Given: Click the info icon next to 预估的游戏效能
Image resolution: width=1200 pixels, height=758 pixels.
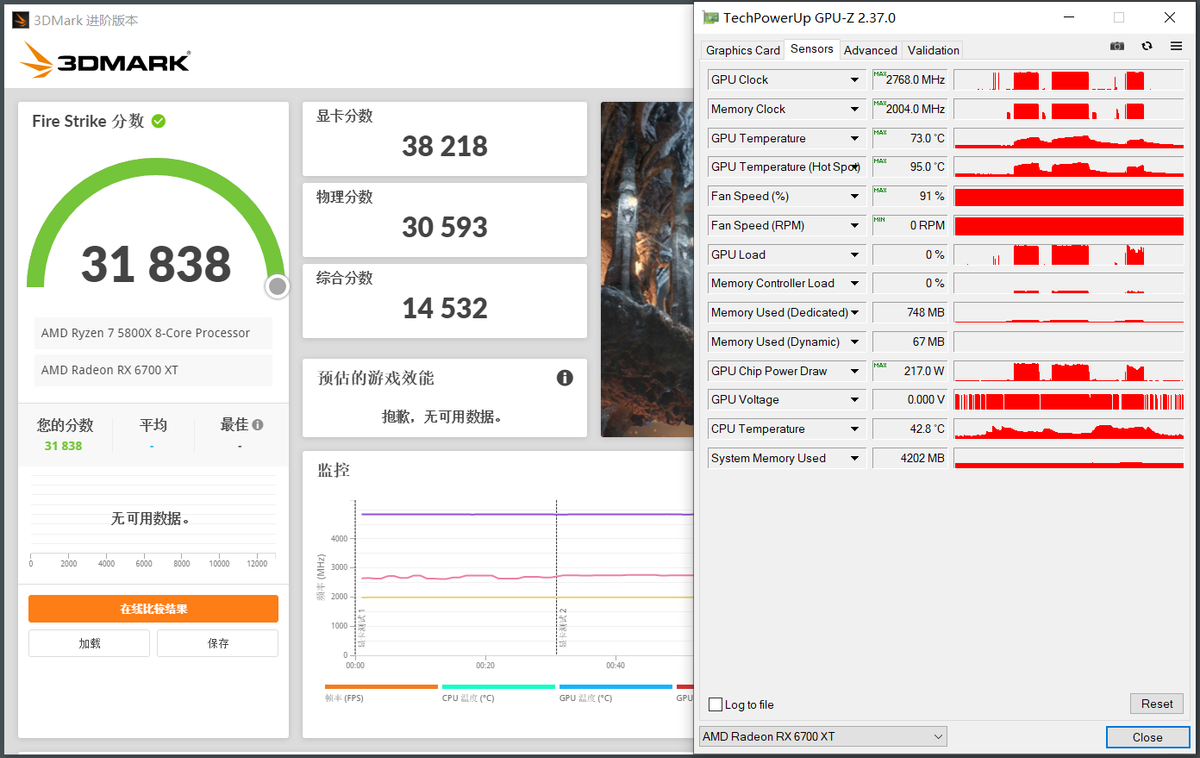Looking at the screenshot, I should click(x=564, y=377).
